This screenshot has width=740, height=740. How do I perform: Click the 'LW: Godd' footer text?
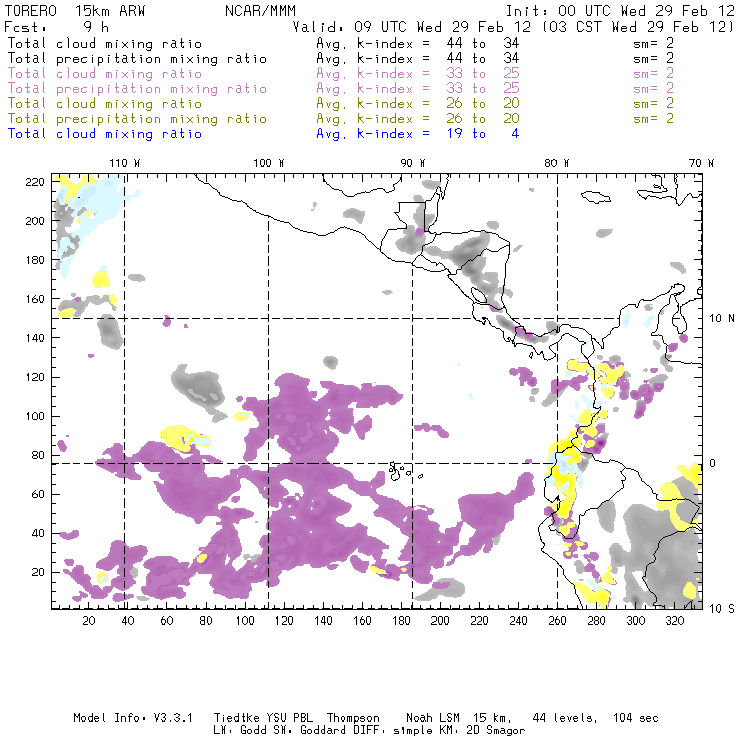tap(240, 731)
